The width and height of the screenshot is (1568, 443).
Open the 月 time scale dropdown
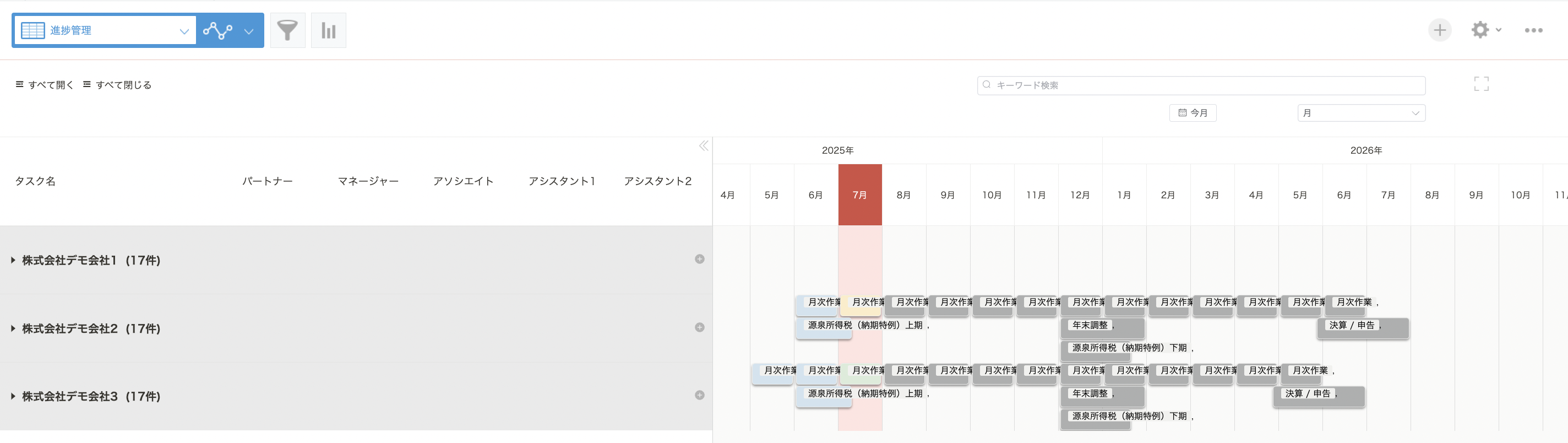[1361, 113]
